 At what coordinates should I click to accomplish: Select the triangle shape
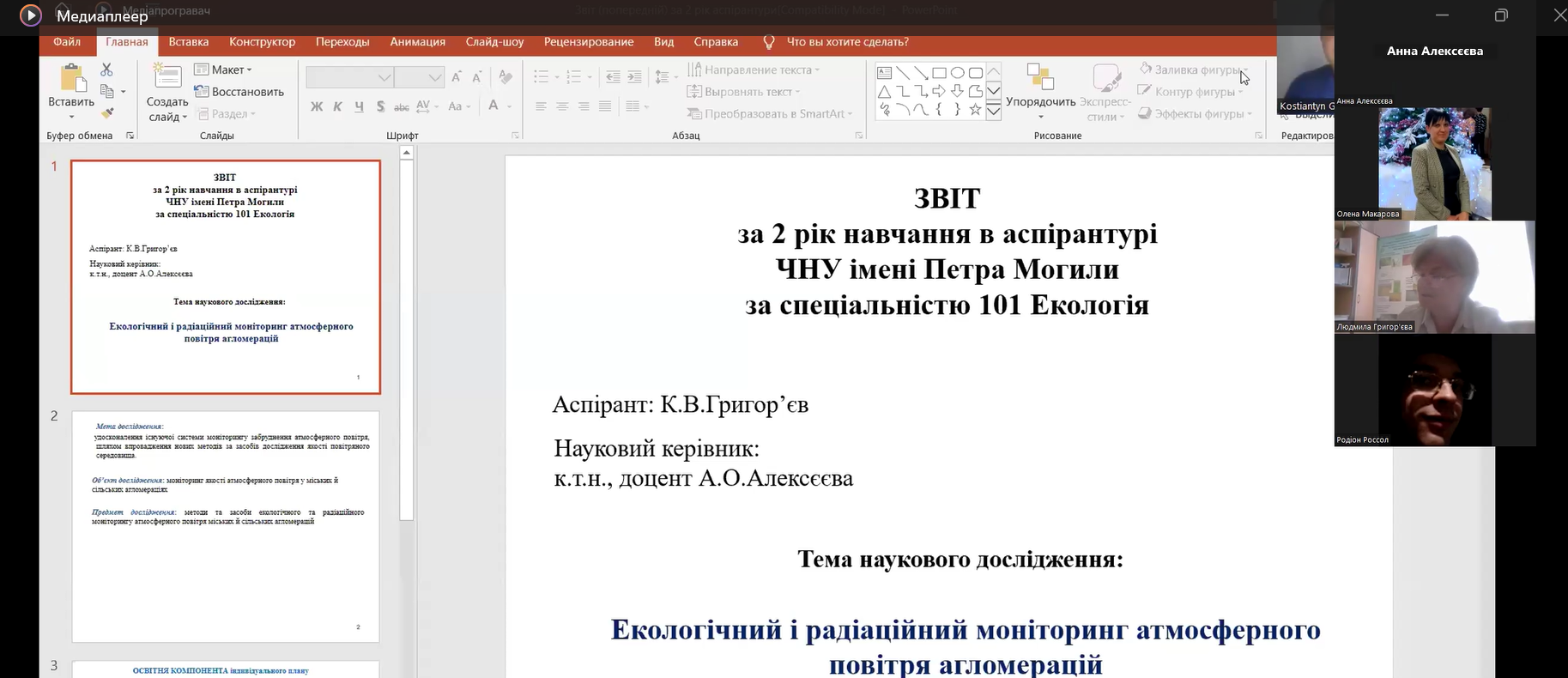(x=884, y=91)
